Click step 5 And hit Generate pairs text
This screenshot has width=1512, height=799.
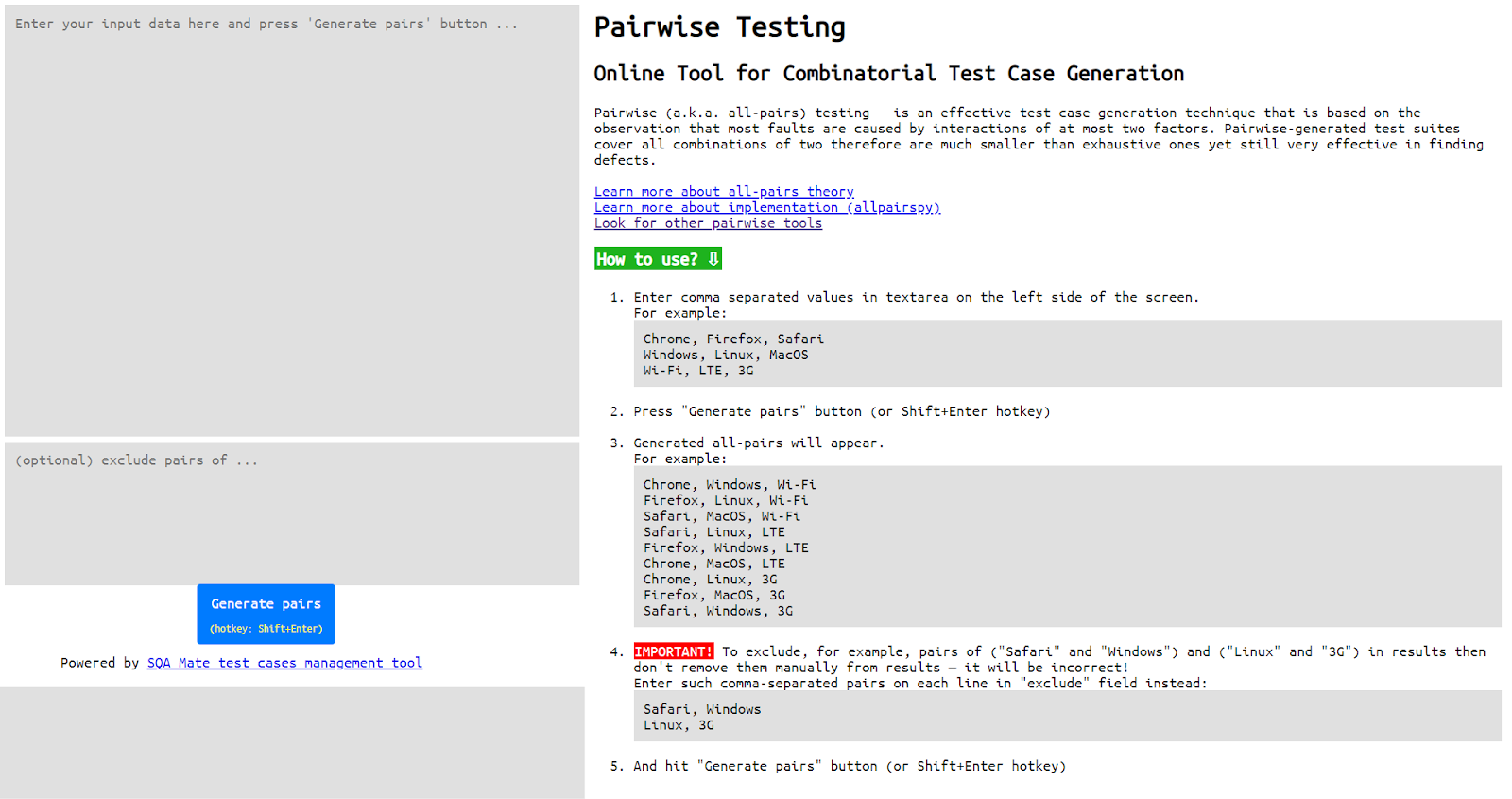(x=850, y=766)
